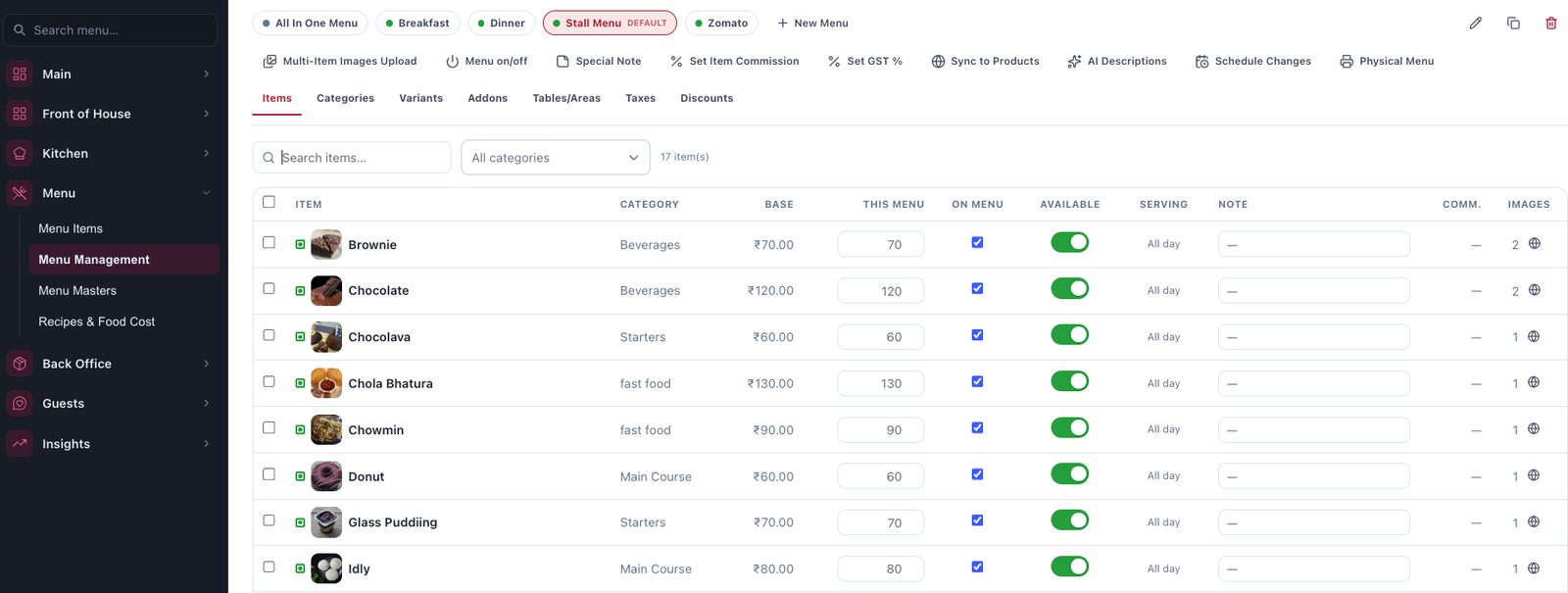
Task: Tick the select-all checkbox in table header
Action: 269,202
